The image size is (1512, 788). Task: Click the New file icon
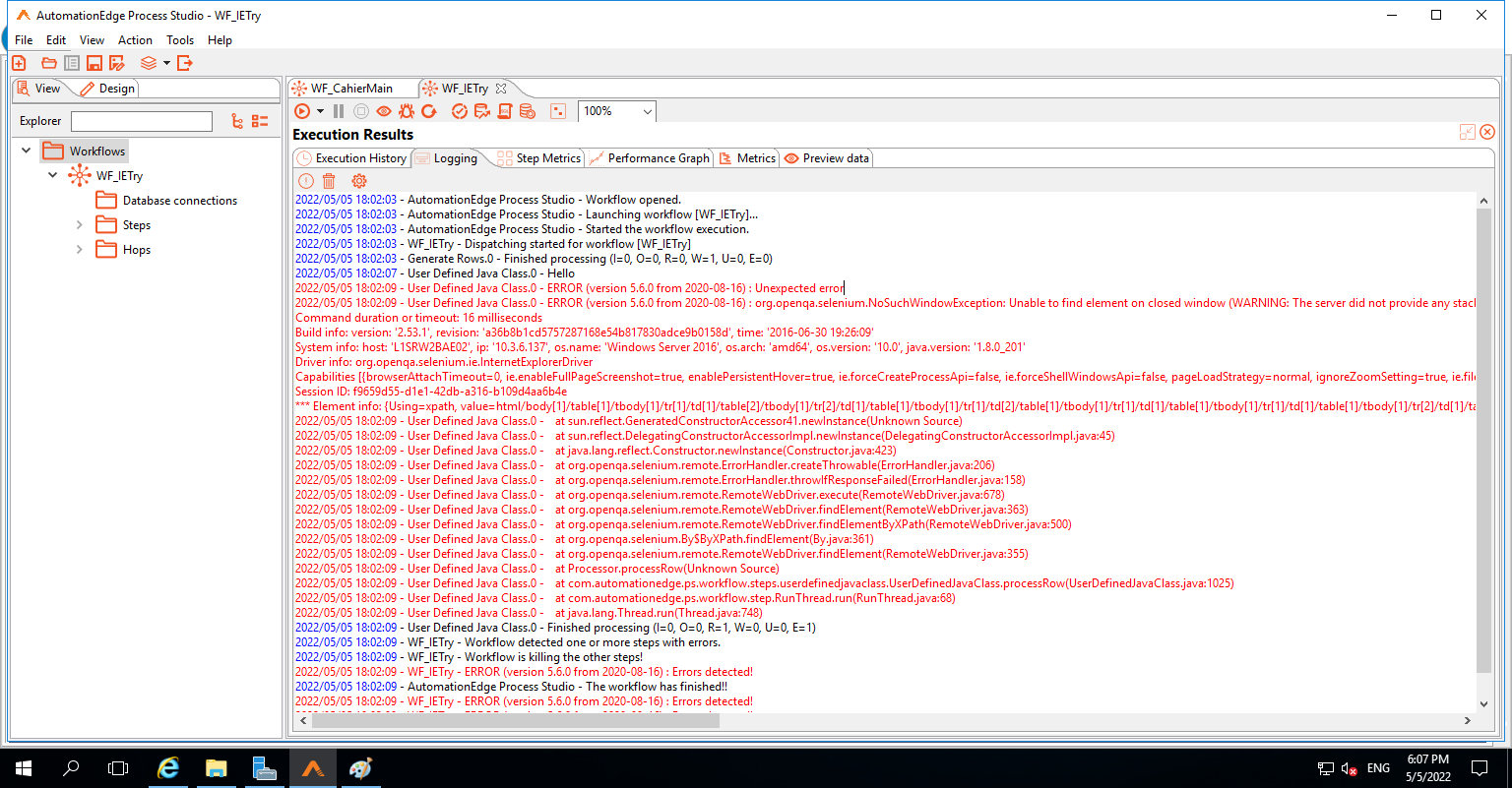[19, 63]
